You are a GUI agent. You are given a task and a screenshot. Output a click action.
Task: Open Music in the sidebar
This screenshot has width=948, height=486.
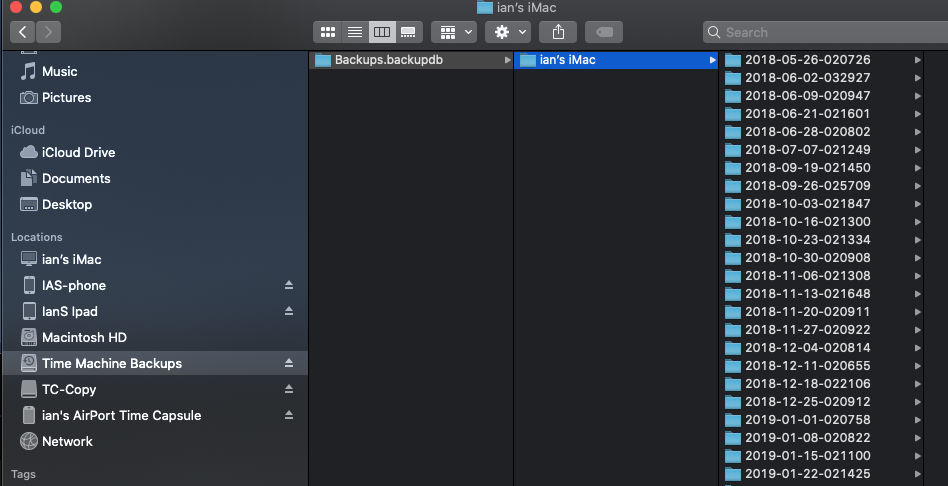[155, 71]
